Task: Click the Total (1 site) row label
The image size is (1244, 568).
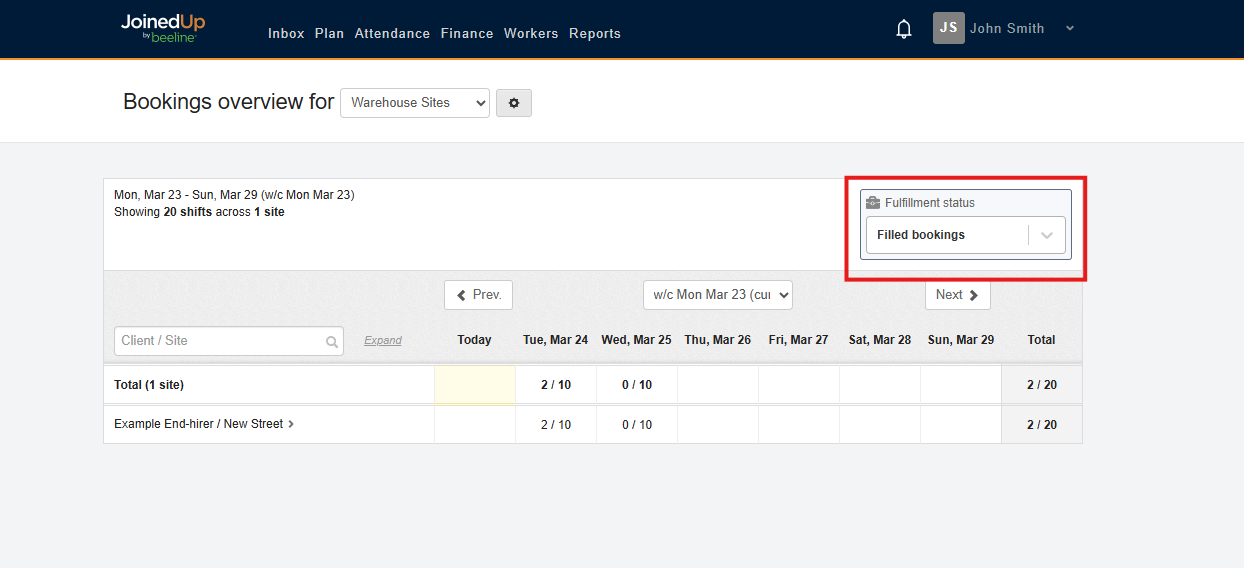Action: point(149,385)
